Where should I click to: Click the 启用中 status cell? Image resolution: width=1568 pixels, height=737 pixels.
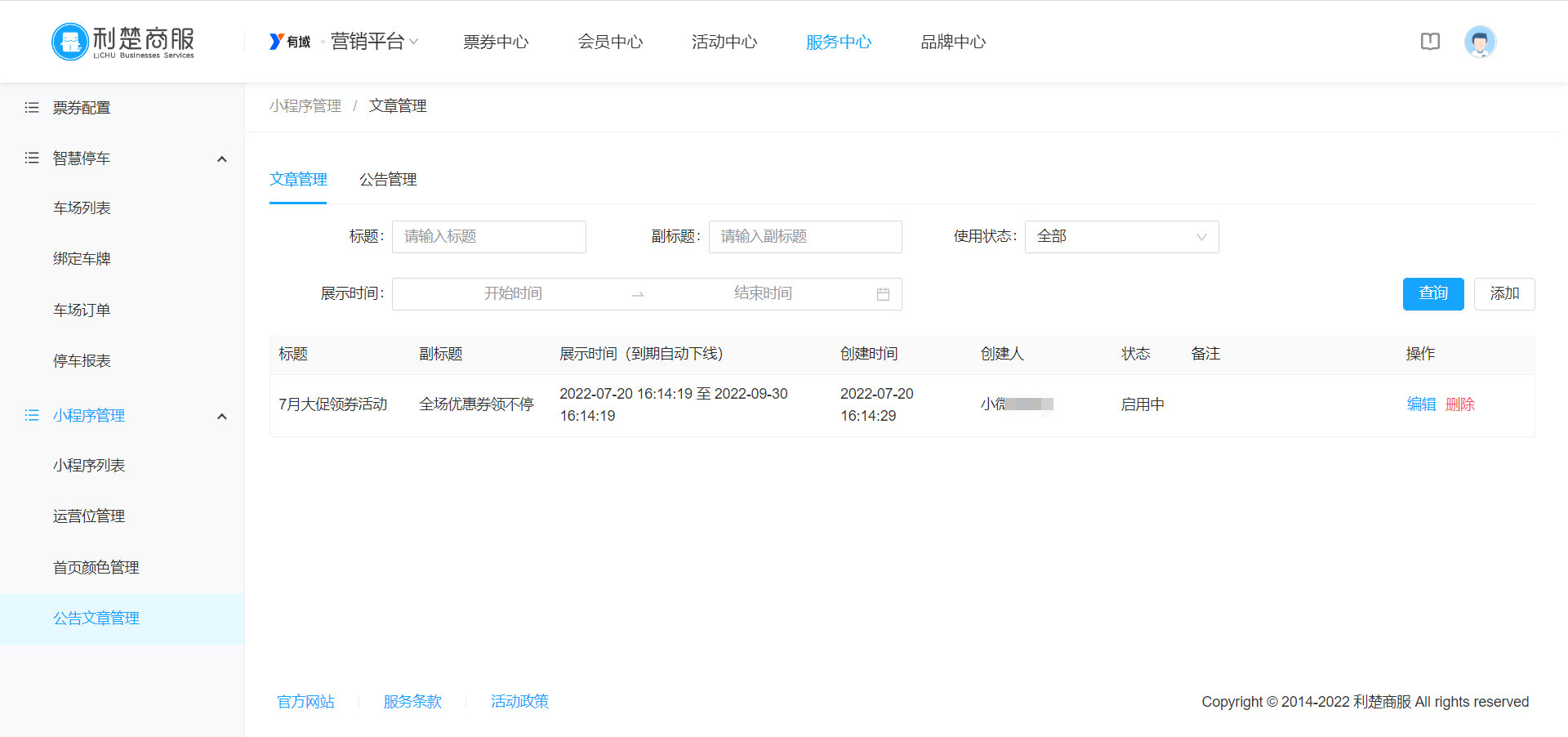coord(1143,404)
